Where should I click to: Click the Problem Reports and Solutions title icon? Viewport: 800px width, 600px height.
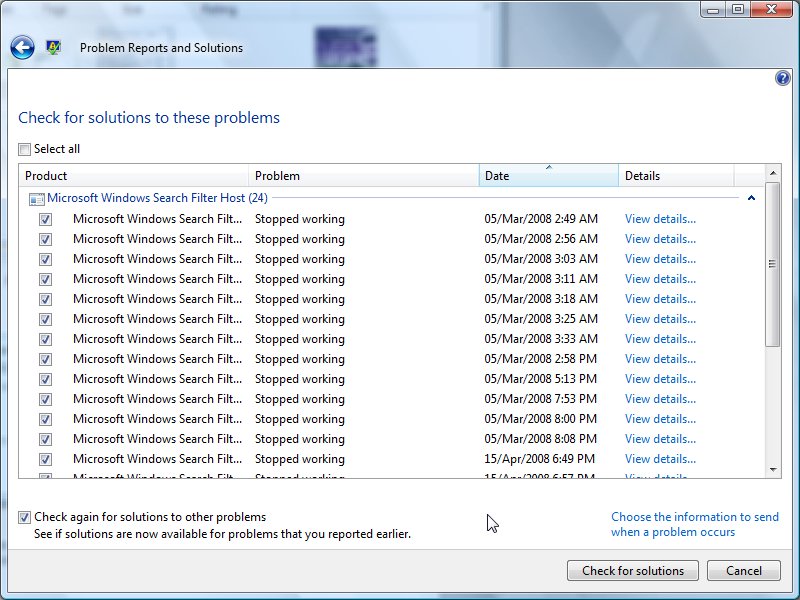pos(53,47)
